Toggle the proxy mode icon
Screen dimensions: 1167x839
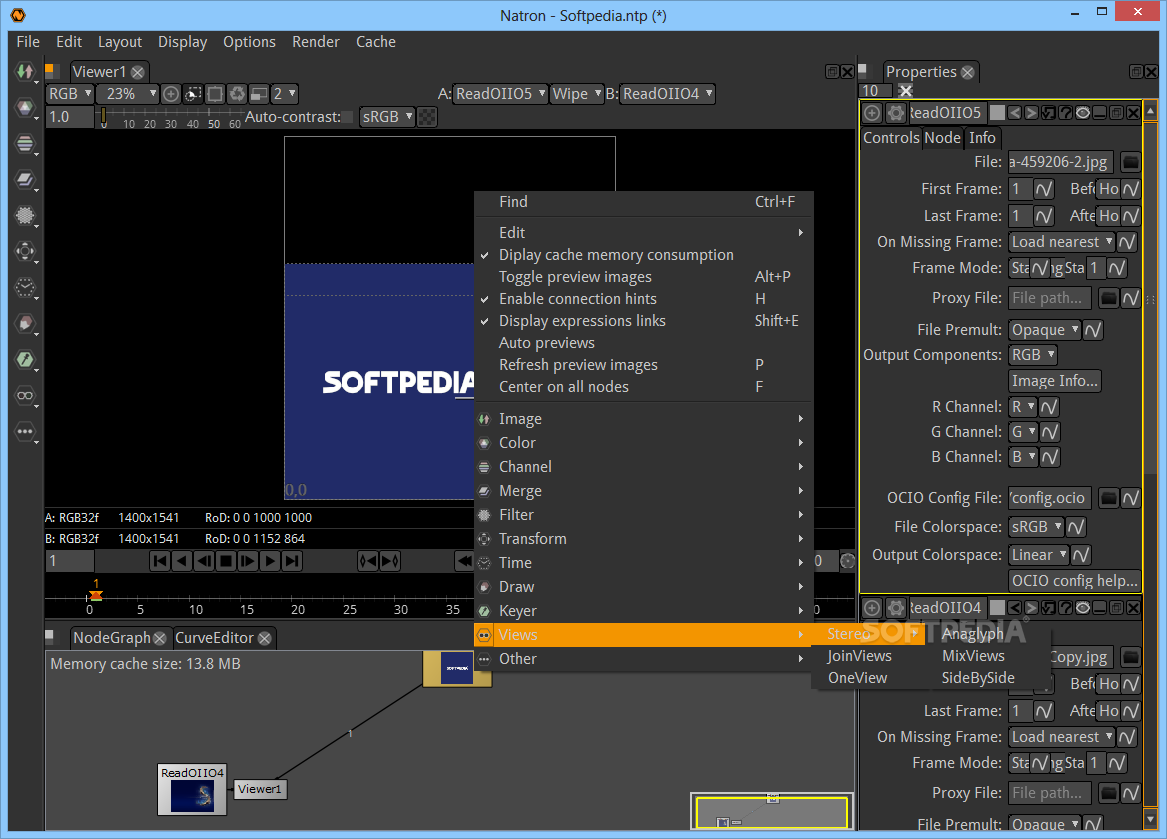coord(259,94)
